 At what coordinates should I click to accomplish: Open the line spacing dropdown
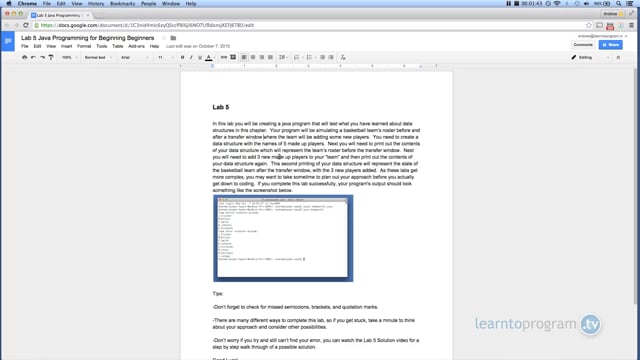[x=282, y=58]
